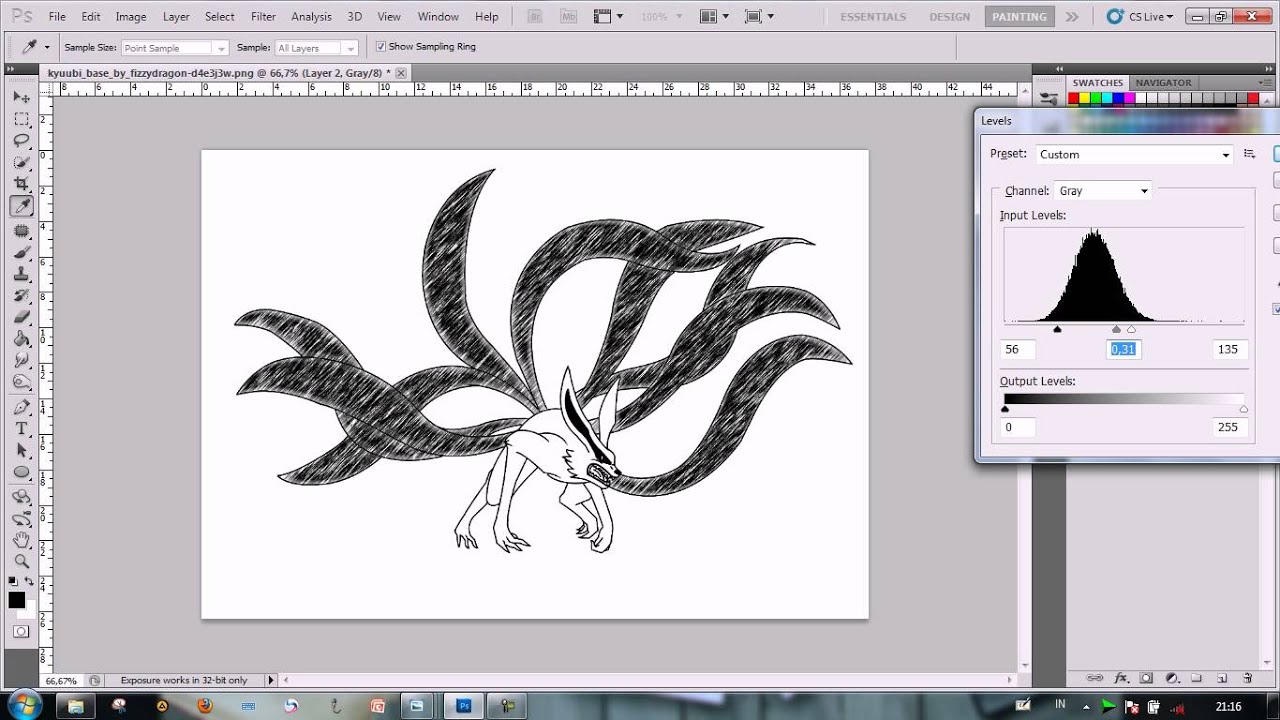Switch to the Essentials workspace
This screenshot has height=720, width=1280.
pyautogui.click(x=873, y=16)
